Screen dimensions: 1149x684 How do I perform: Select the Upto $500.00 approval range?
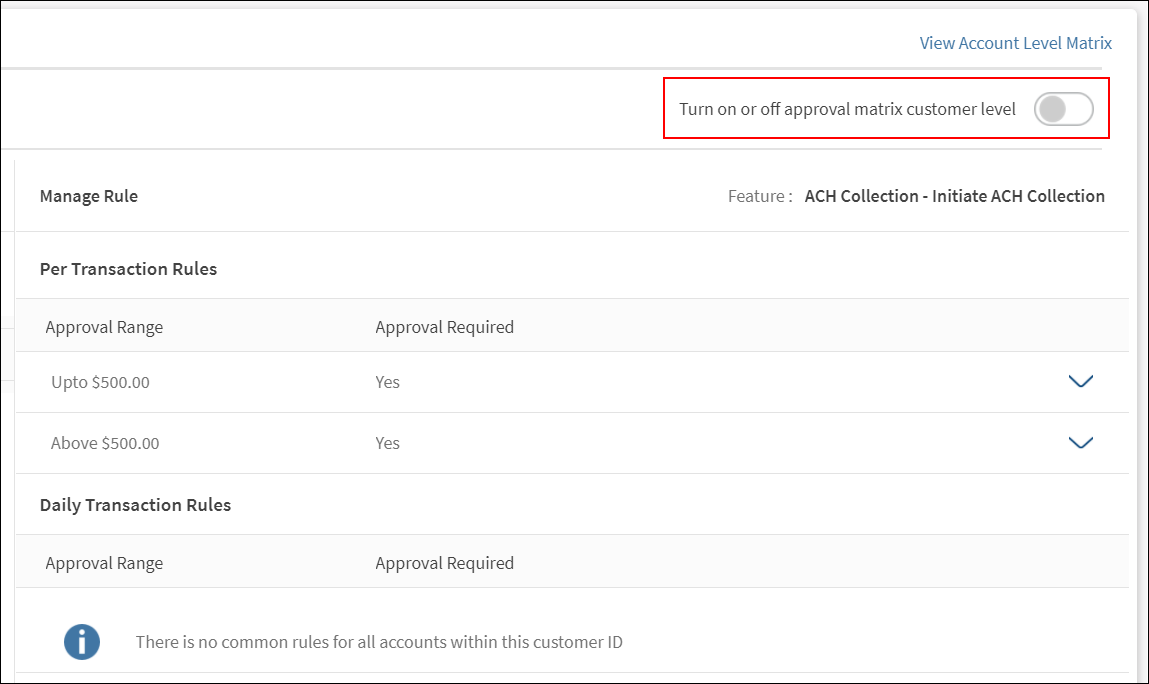click(100, 382)
